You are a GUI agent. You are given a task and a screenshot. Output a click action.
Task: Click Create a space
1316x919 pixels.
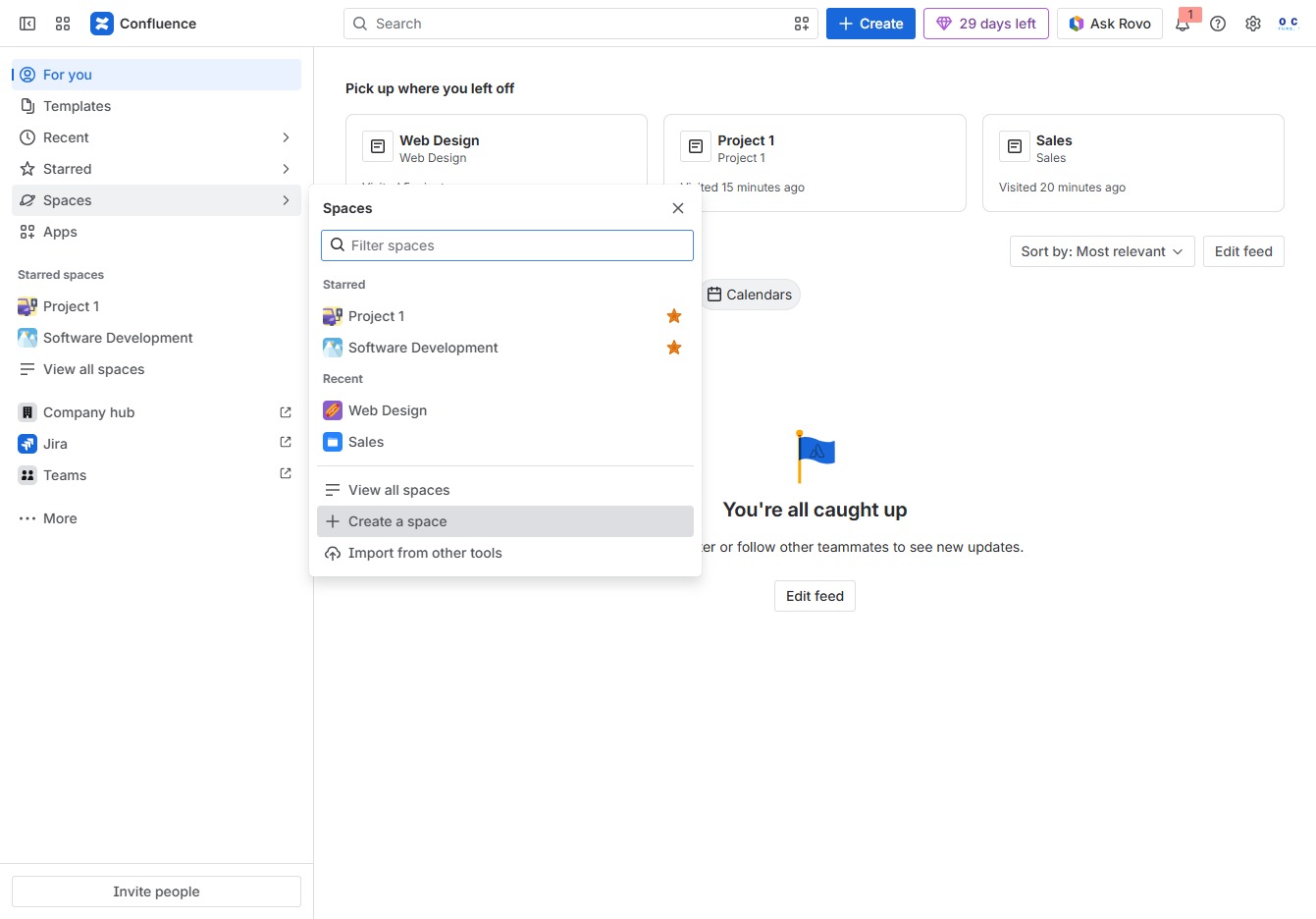(x=505, y=521)
